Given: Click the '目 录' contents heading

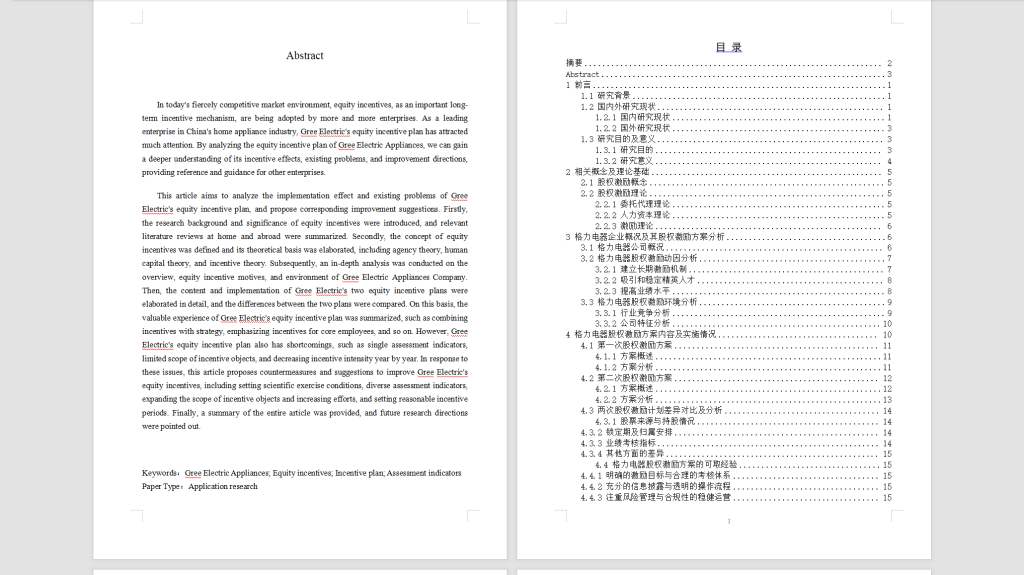Looking at the screenshot, I should (x=728, y=47).
